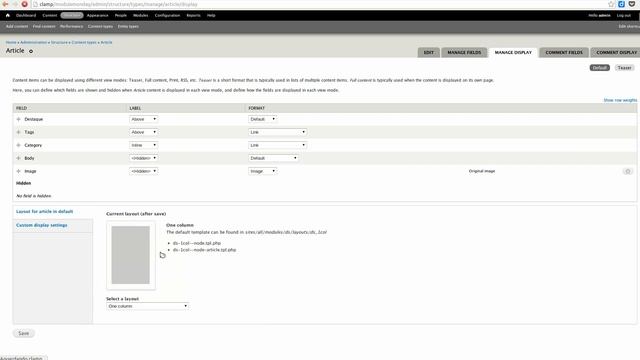Open Configuration admin menu
Screen dimensions: 640x360
[167, 15]
